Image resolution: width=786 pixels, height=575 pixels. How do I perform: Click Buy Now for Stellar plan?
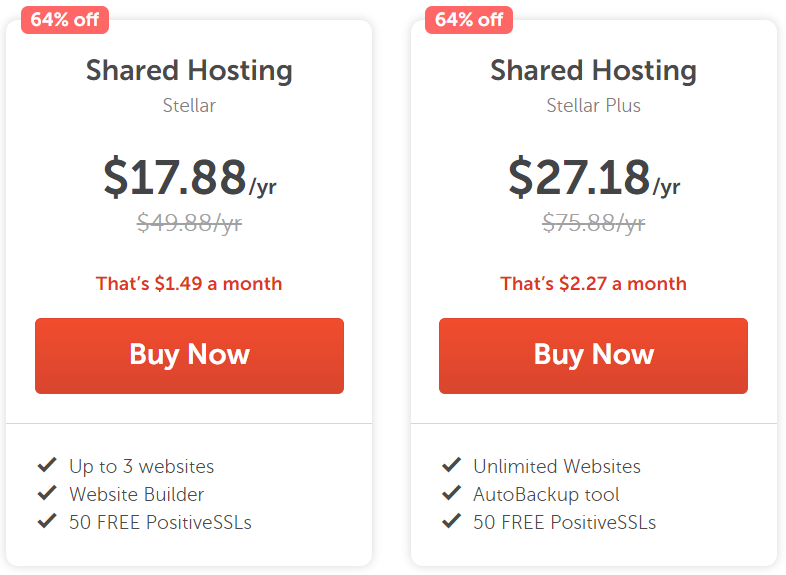click(189, 355)
